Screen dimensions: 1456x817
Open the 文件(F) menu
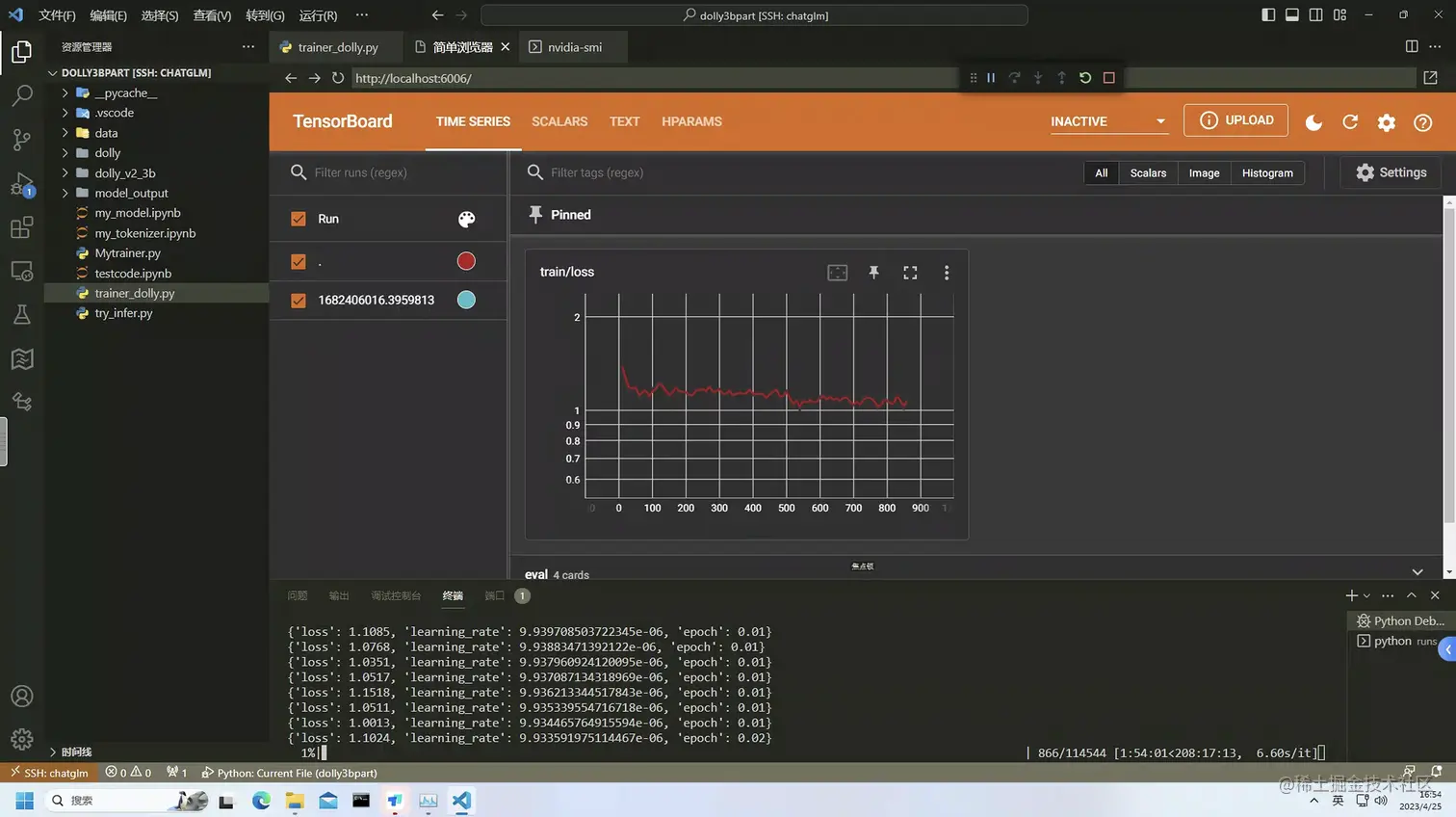pyautogui.click(x=57, y=15)
